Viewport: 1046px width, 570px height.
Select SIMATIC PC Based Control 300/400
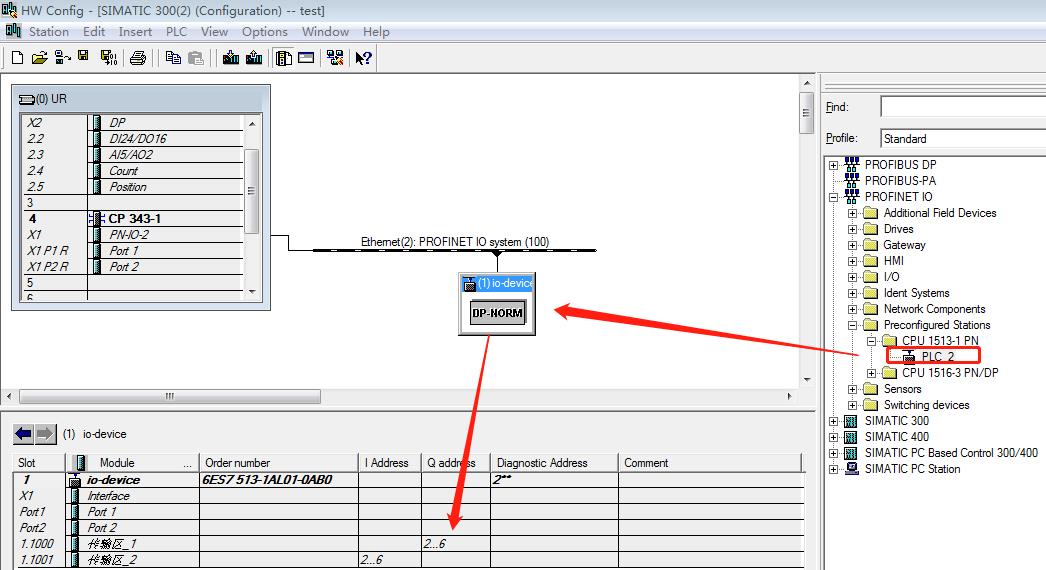[x=951, y=453]
